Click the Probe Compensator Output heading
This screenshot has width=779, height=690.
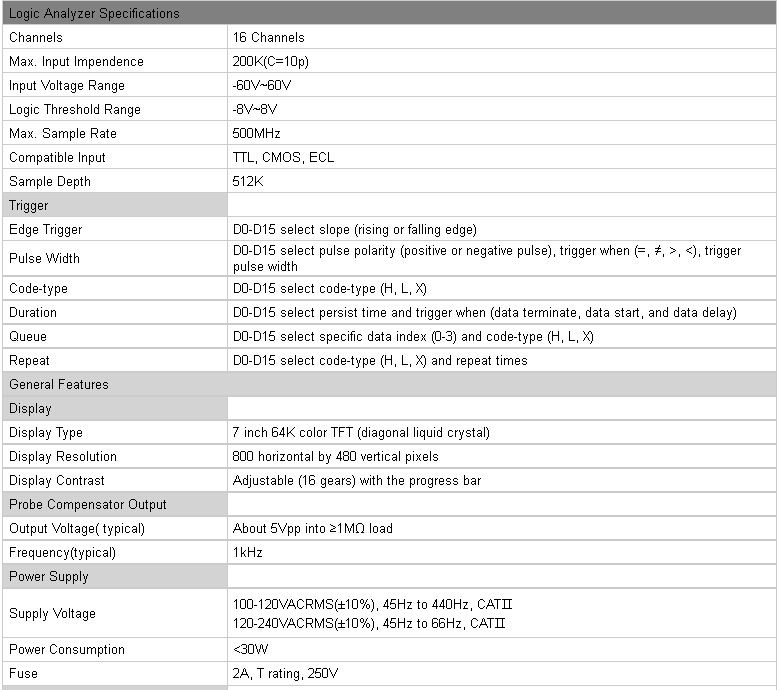click(x=87, y=505)
